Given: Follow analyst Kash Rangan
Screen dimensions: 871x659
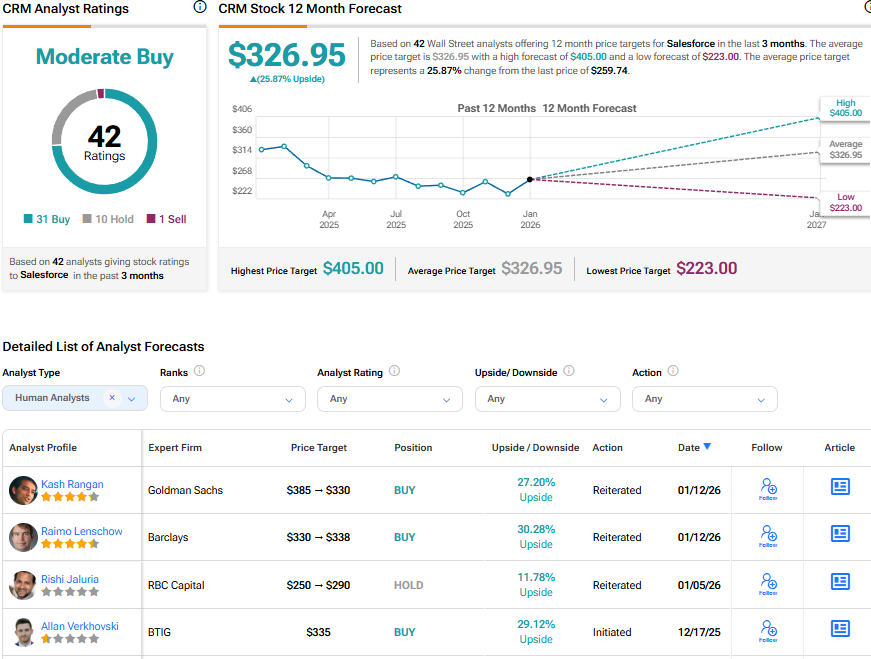Looking at the screenshot, I should [768, 489].
